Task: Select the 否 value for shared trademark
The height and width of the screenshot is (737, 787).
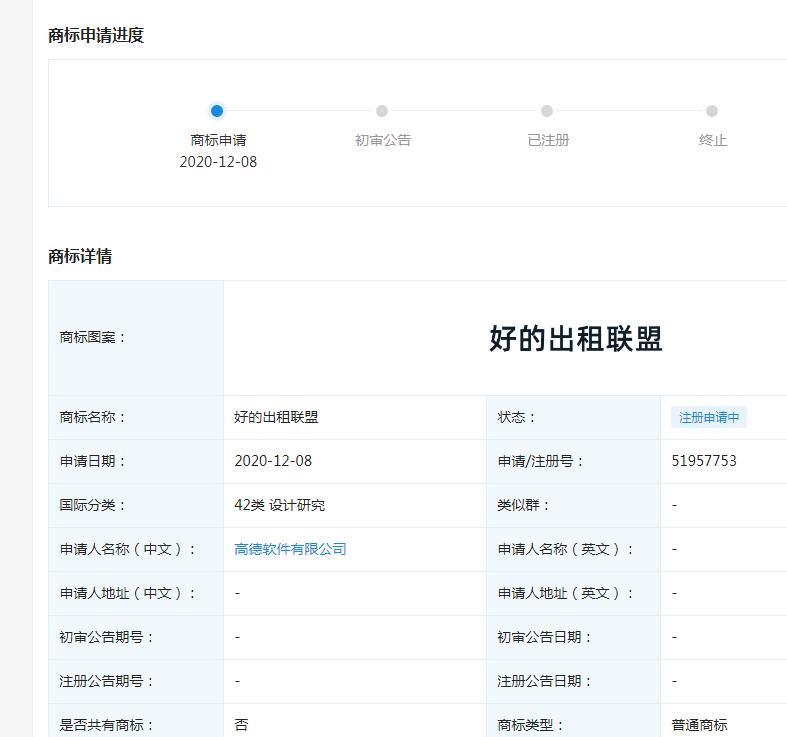Action: 241,725
